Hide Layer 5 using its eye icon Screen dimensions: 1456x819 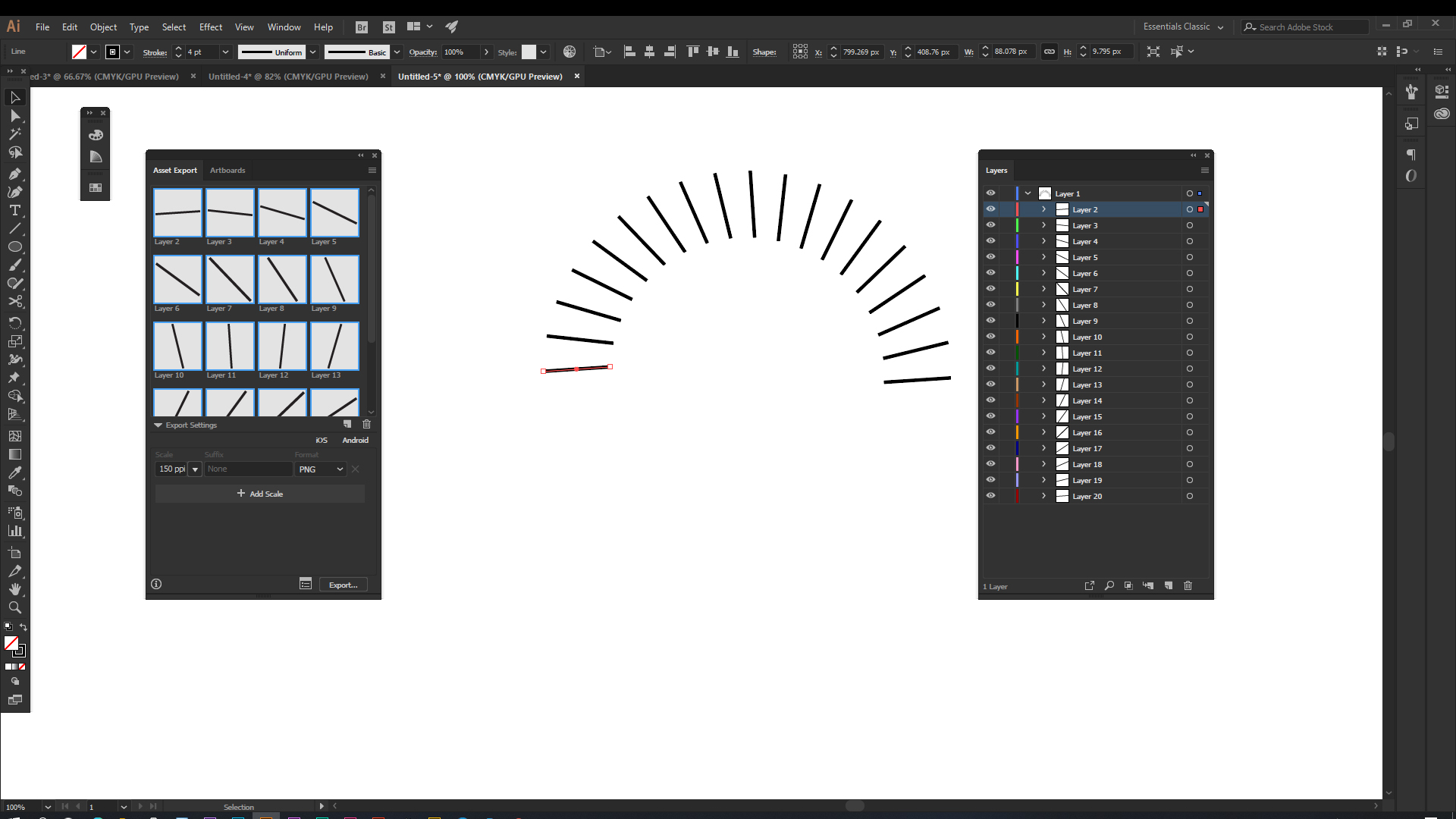(x=991, y=256)
